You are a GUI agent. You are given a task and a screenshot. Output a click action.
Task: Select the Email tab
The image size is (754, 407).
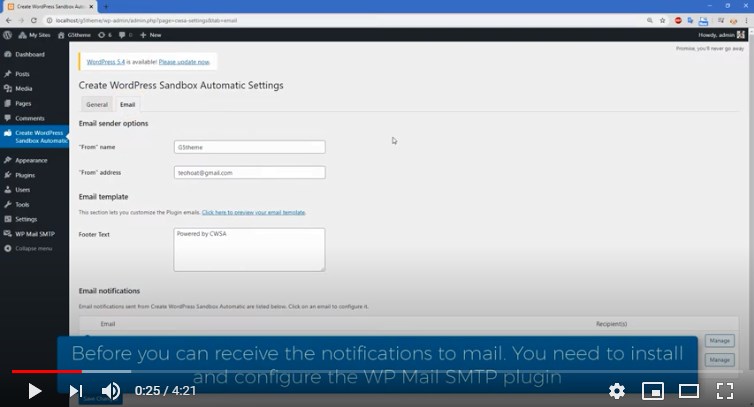127,104
